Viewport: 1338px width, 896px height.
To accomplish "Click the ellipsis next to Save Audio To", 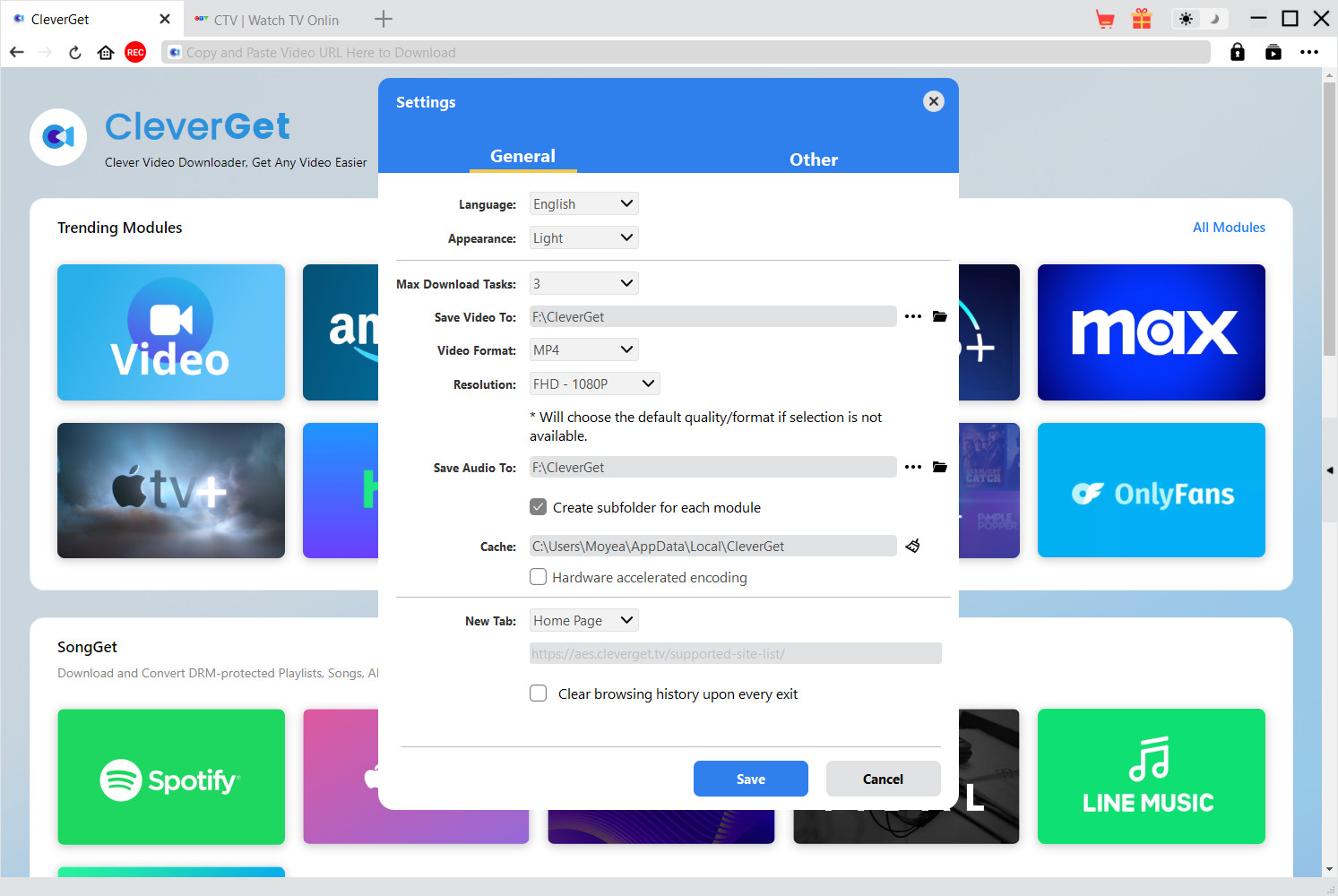I will point(913,467).
